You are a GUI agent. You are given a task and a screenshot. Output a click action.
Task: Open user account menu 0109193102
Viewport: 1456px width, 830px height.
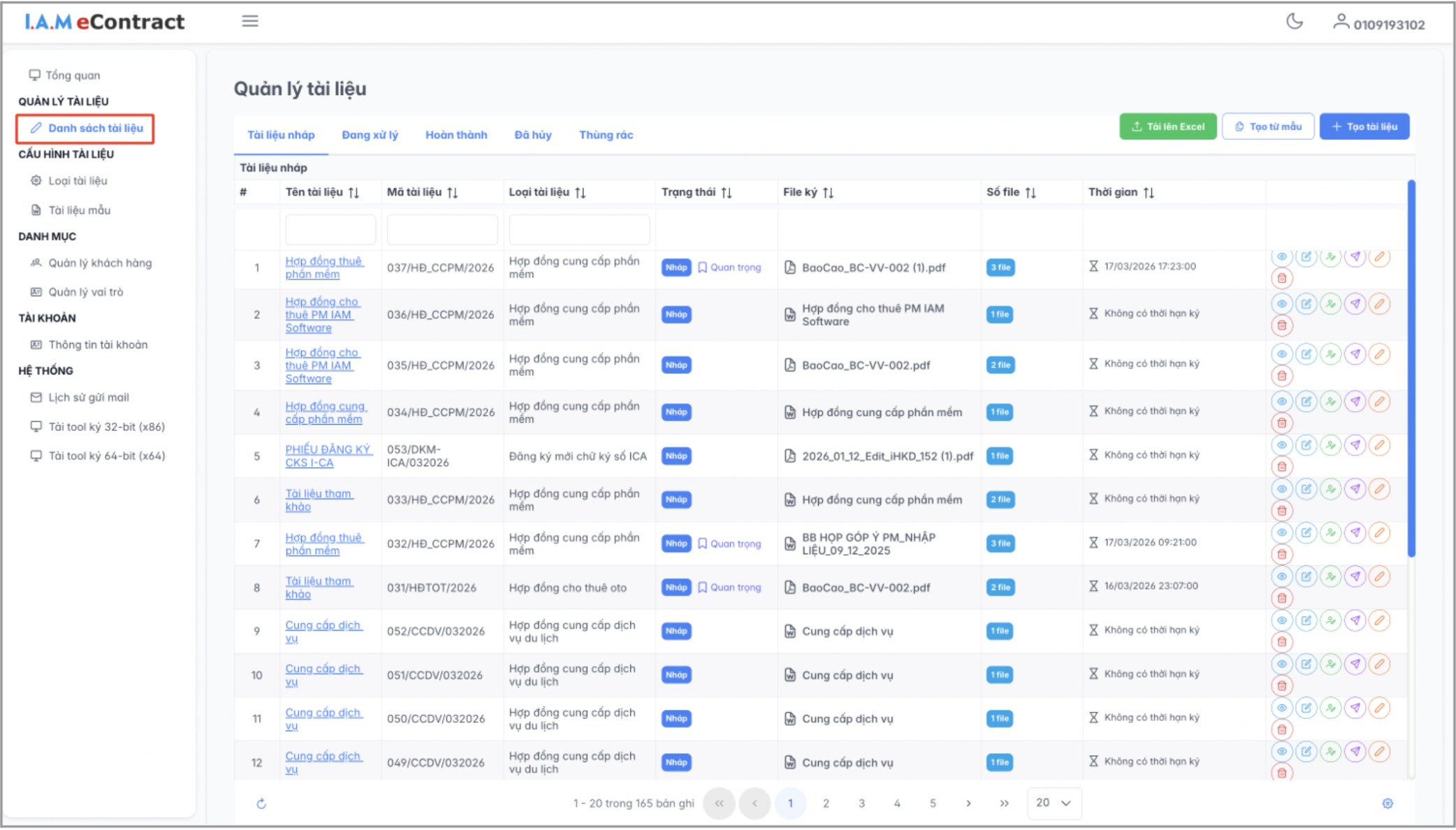click(1378, 24)
